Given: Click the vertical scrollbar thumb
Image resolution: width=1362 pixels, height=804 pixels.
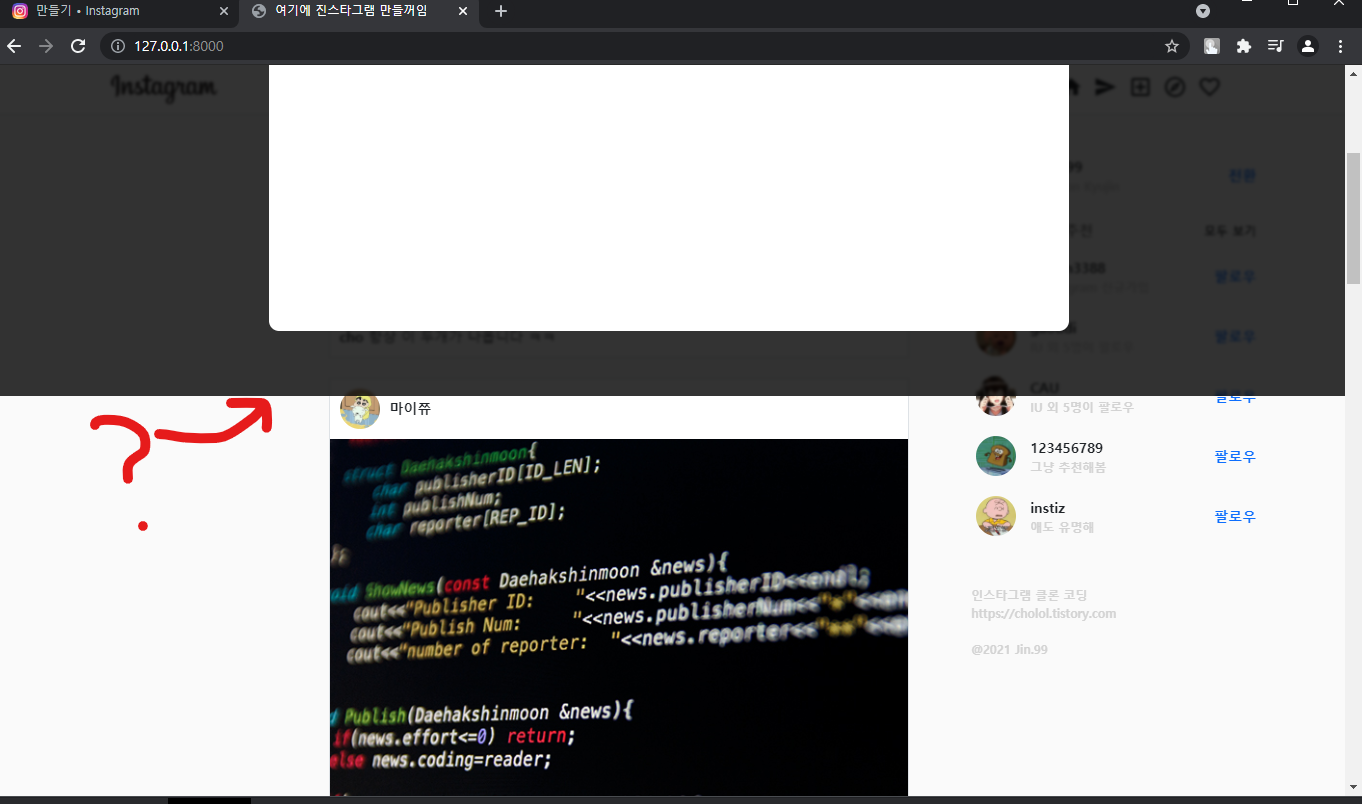Looking at the screenshot, I should (1353, 218).
